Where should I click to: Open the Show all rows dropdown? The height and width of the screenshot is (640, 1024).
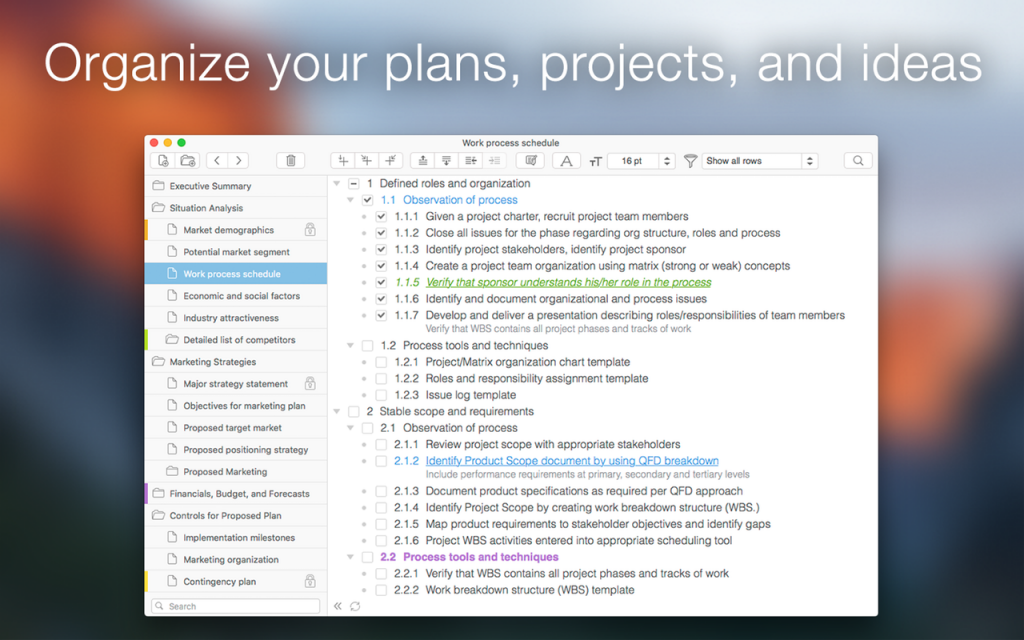tap(760, 160)
